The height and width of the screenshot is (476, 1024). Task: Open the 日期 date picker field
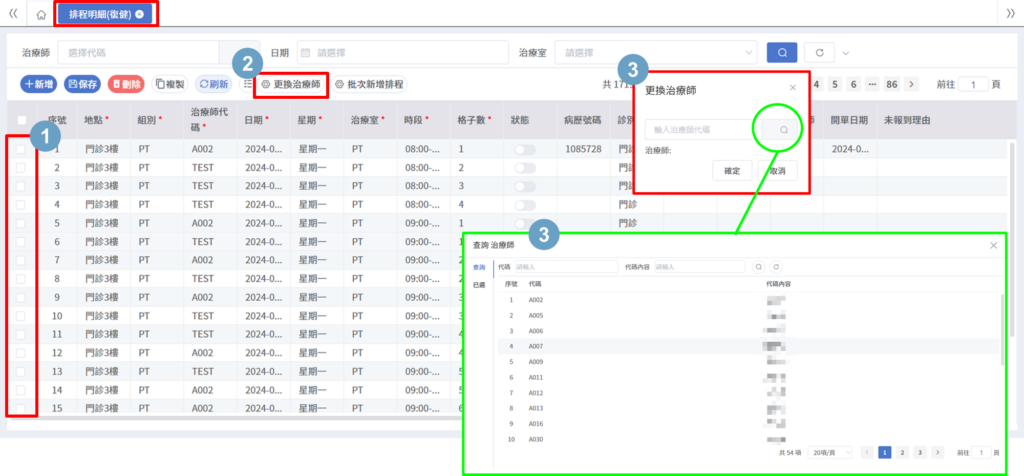[402, 52]
